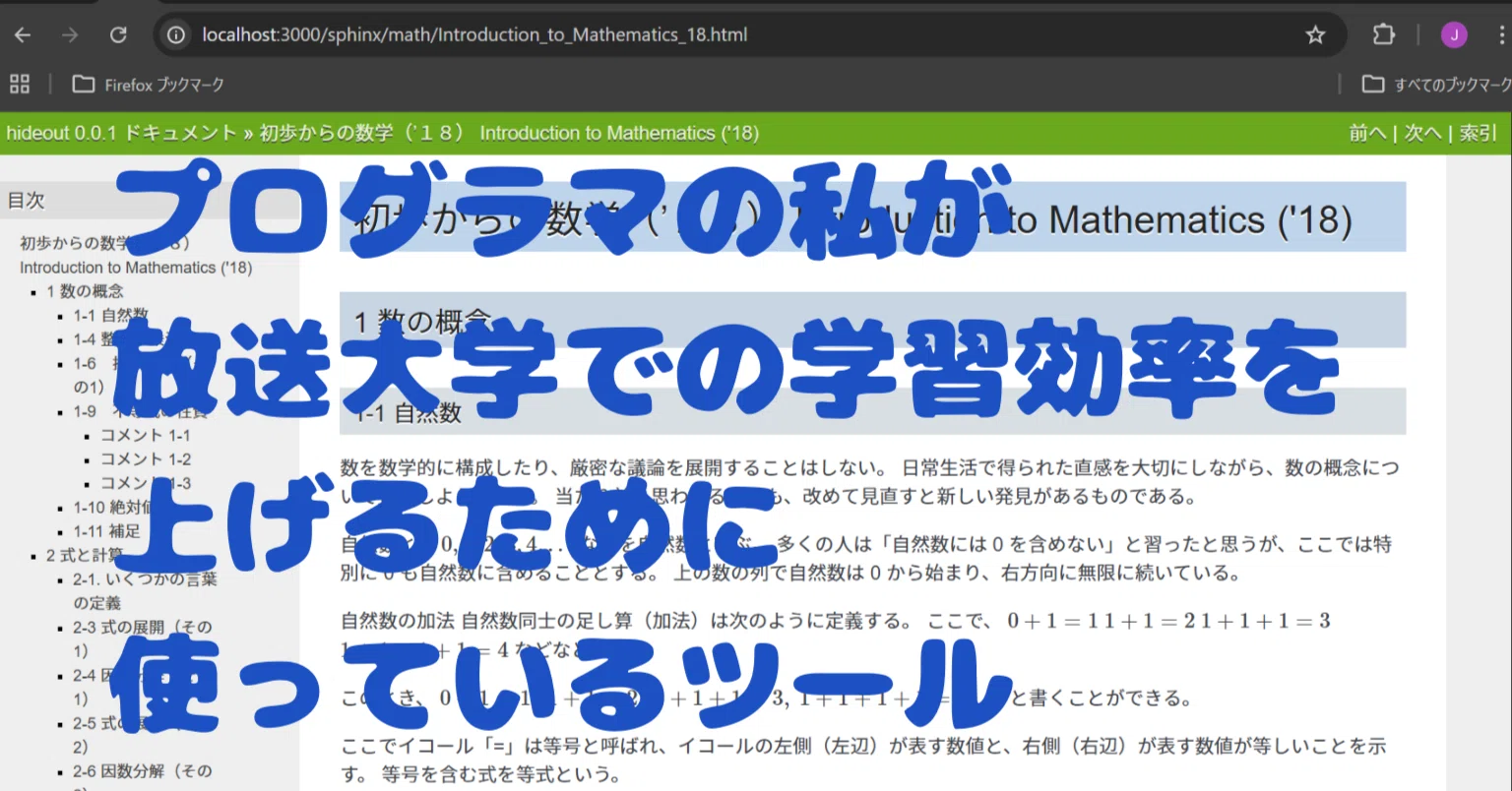This screenshot has width=1512, height=791.
Task: Open 2-3 式の展開 sidebar entry
Action: (x=143, y=639)
